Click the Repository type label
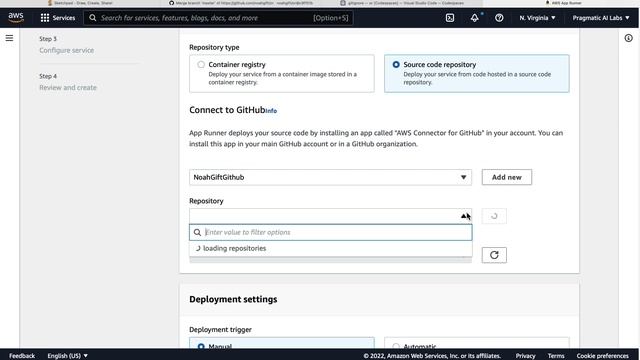This screenshot has width=640, height=360. click(214, 47)
